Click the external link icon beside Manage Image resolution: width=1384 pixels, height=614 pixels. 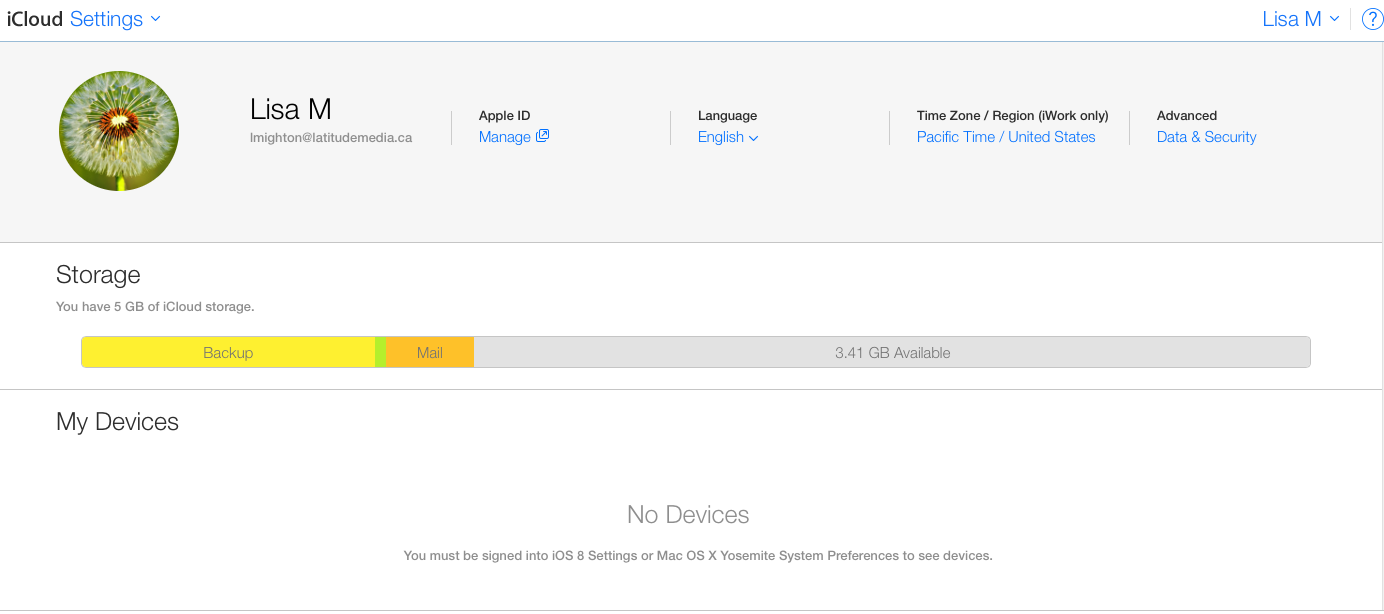point(543,136)
